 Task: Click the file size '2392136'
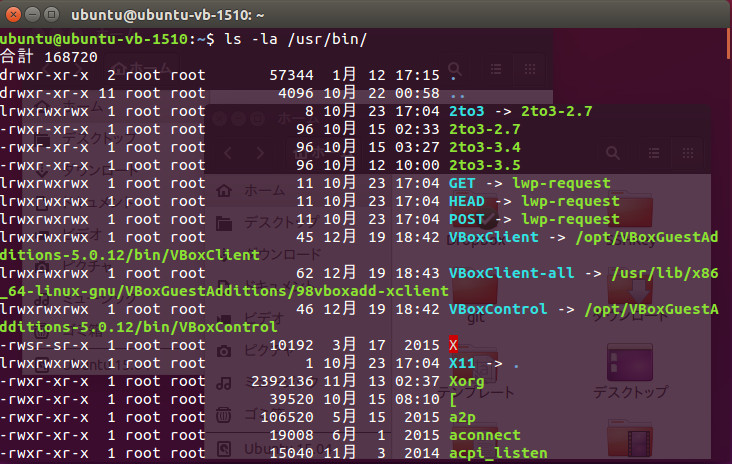pos(282,382)
